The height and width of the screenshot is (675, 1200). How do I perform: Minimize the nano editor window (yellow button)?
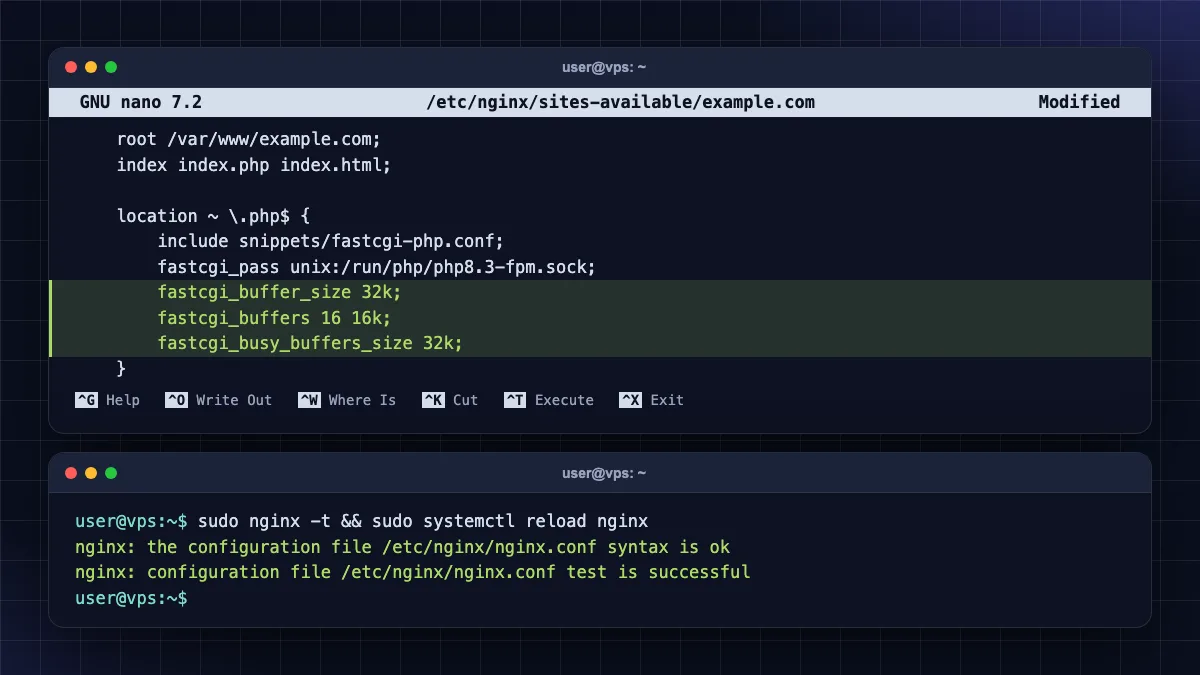click(x=91, y=67)
